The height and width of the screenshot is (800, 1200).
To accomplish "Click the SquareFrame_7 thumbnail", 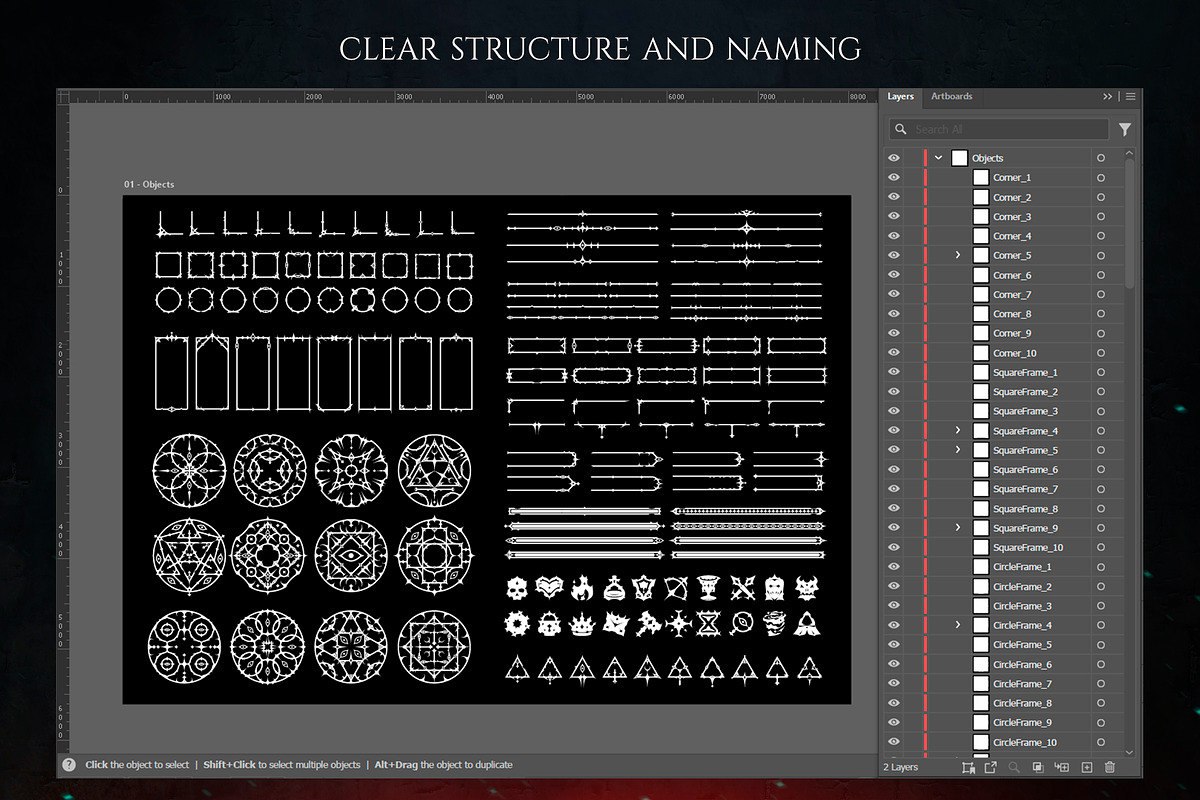I will coord(981,489).
